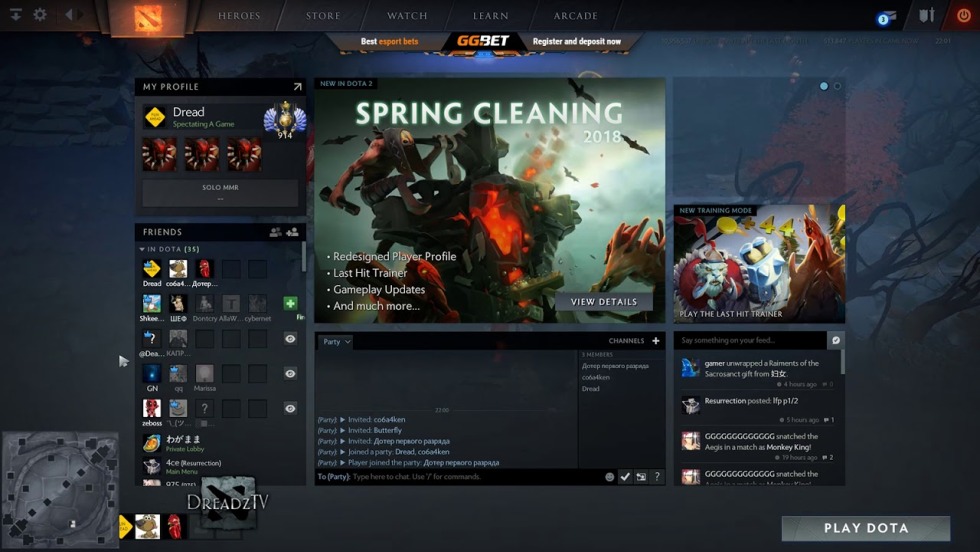The width and height of the screenshot is (980, 552).
Task: Toggle spectate eye for zeboss's party
Action: [x=290, y=408]
